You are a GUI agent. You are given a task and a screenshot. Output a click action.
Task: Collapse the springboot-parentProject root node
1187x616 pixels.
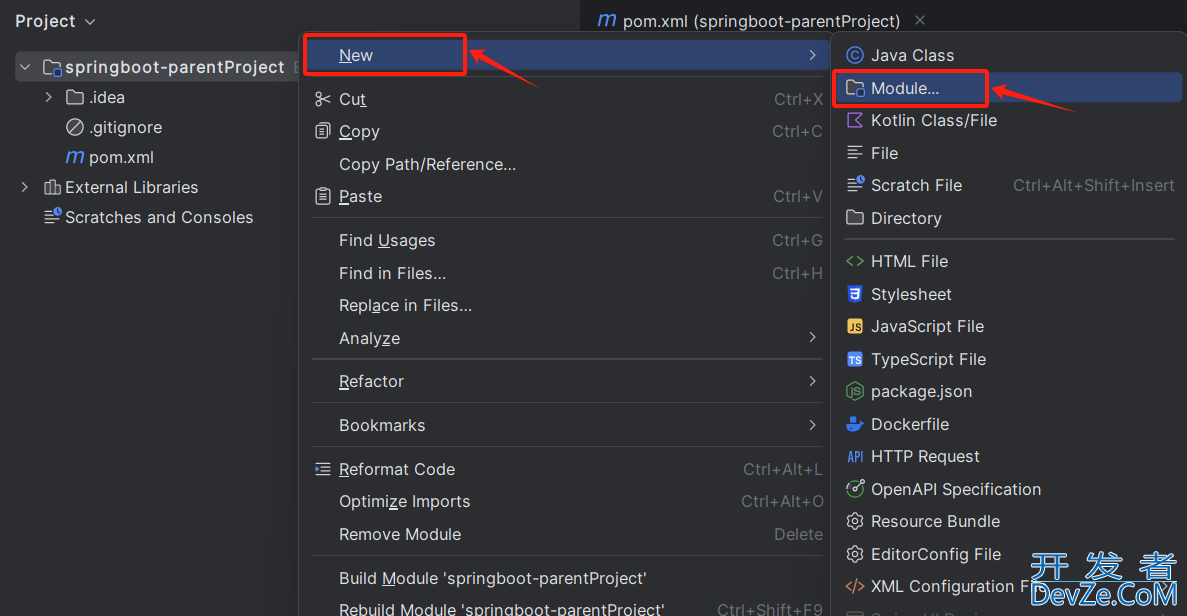(25, 67)
